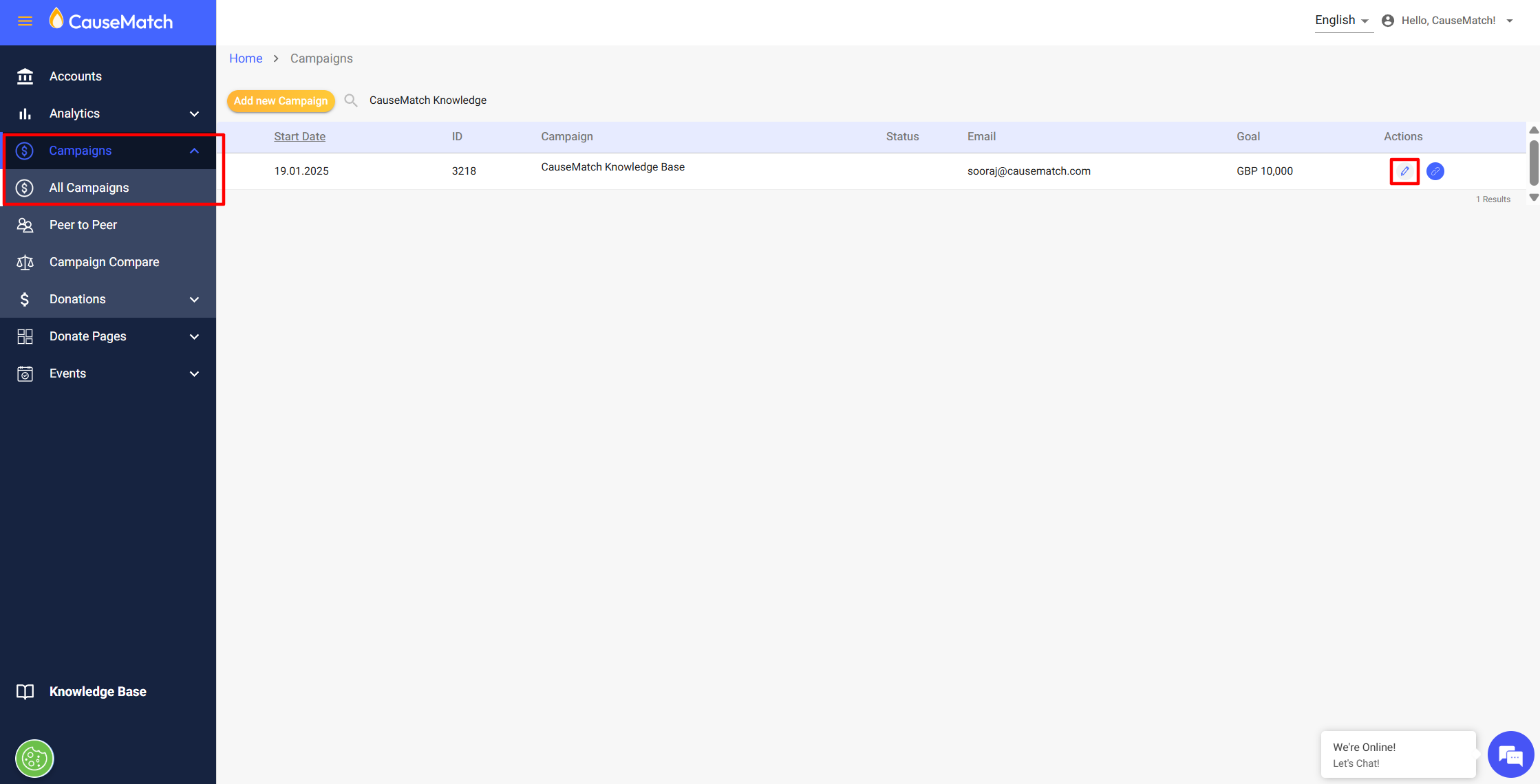1540x784 pixels.
Task: Click the green cookie settings icon
Action: [x=34, y=759]
